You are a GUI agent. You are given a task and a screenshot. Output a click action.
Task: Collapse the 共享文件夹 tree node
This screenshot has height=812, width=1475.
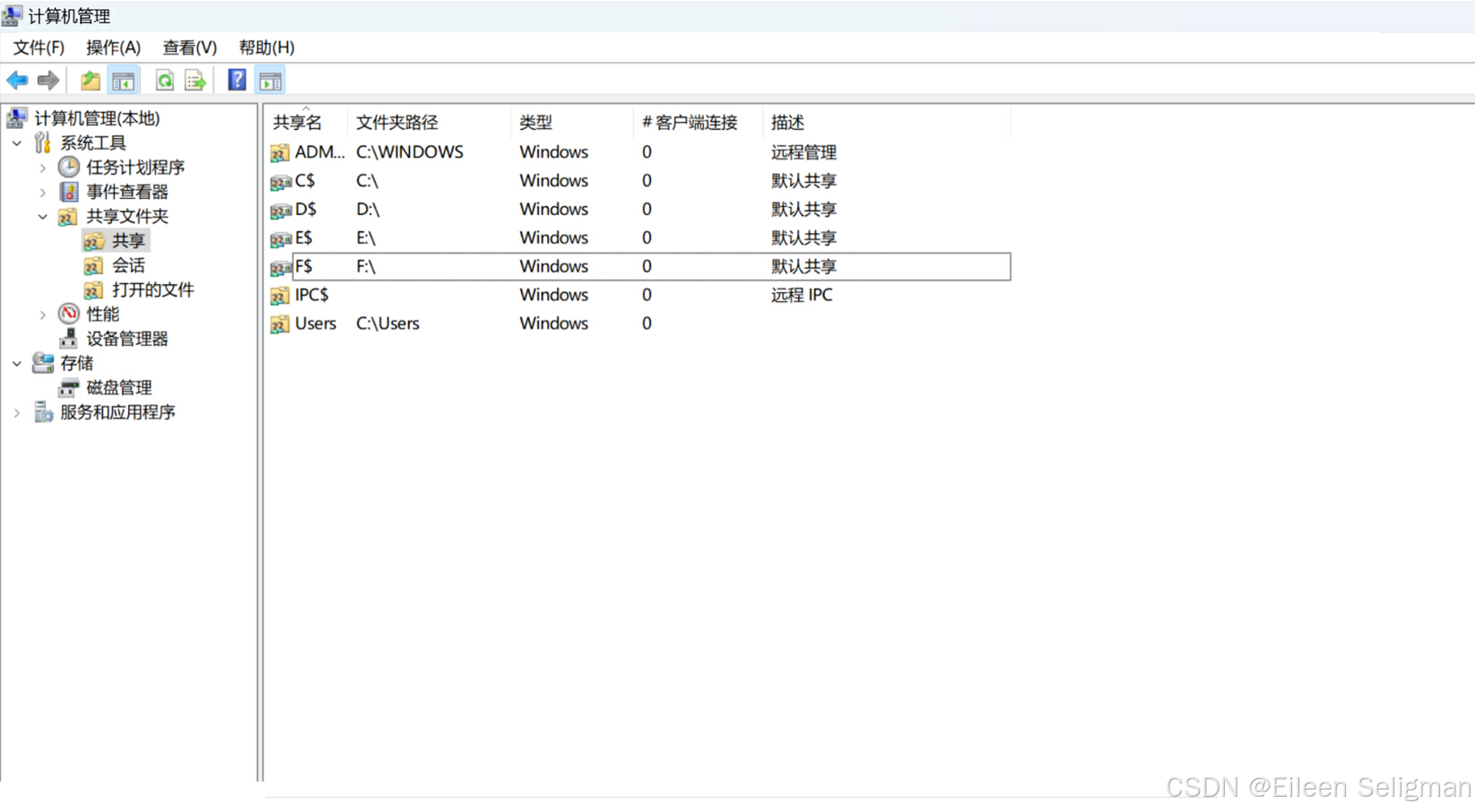coord(42,216)
